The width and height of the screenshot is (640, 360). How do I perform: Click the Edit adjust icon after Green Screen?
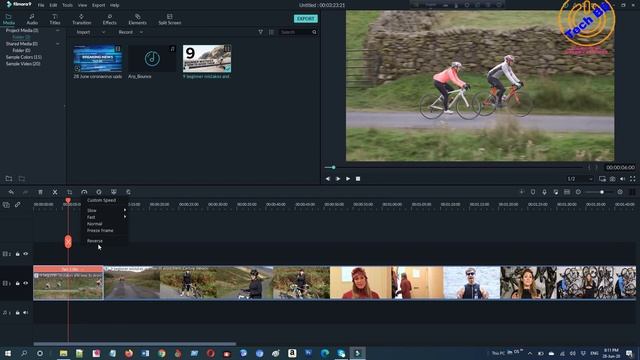tap(128, 192)
